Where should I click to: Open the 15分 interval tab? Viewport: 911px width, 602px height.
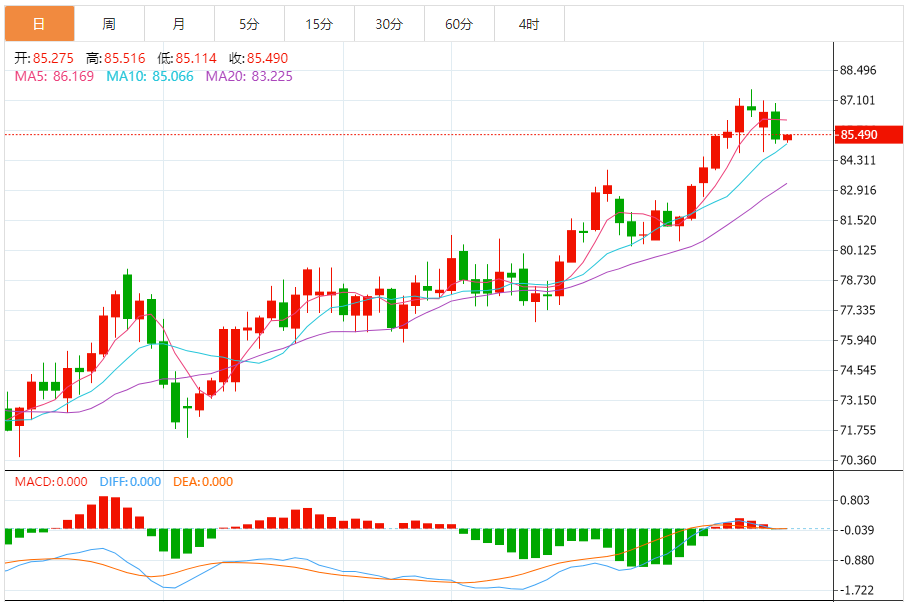(x=320, y=24)
